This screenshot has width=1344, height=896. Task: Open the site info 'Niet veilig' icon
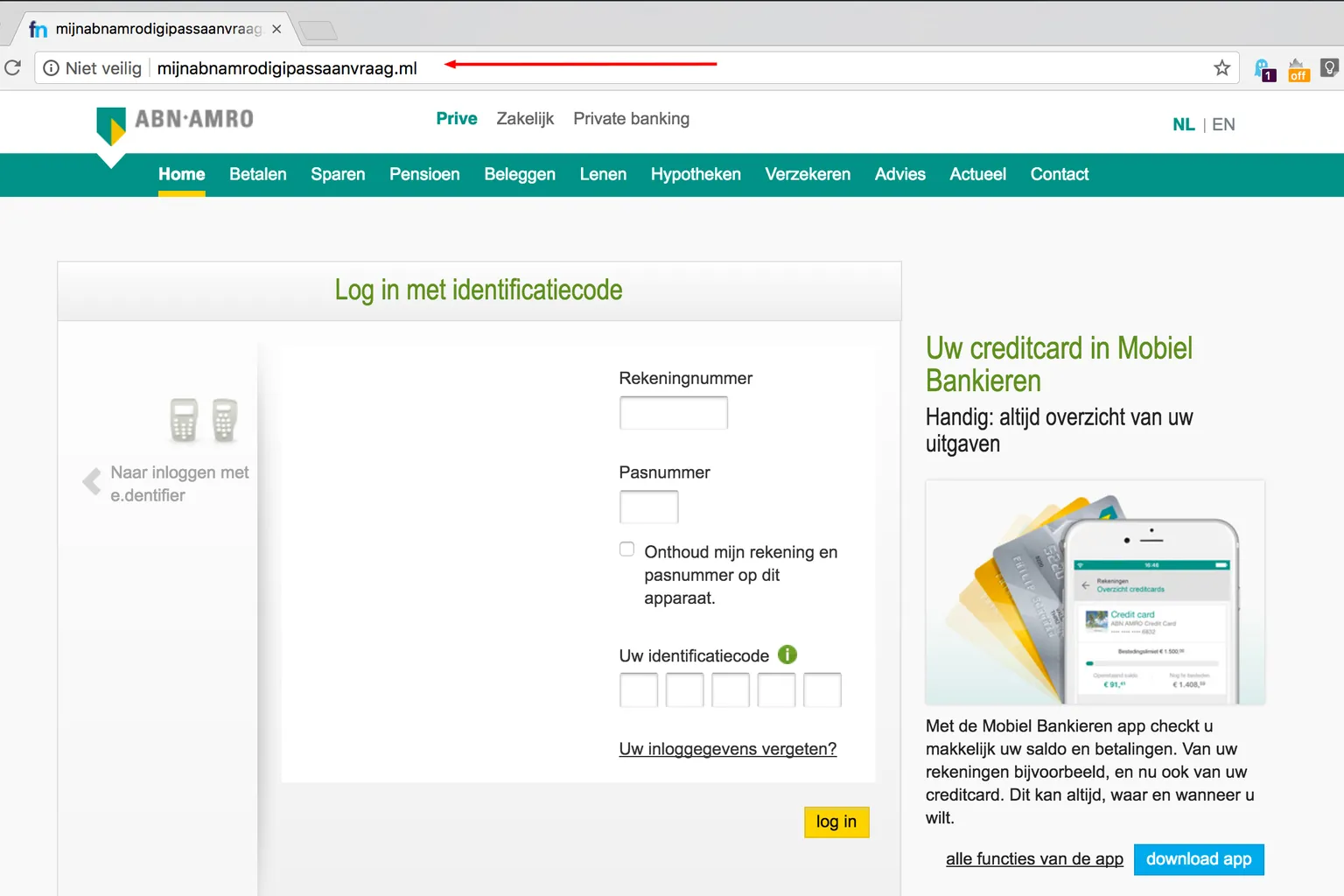(52, 68)
